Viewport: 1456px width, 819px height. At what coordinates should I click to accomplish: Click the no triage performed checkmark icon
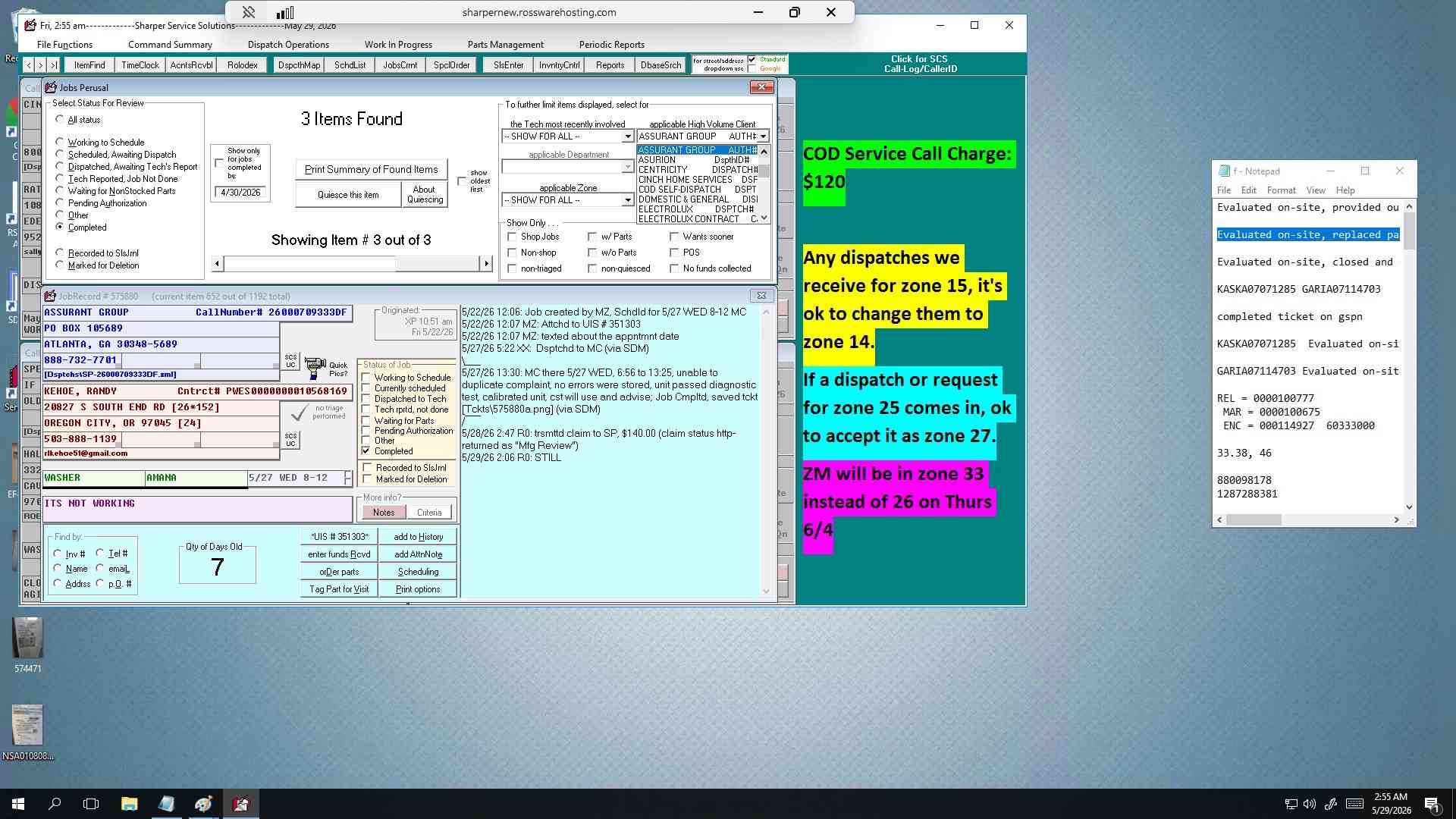click(300, 413)
